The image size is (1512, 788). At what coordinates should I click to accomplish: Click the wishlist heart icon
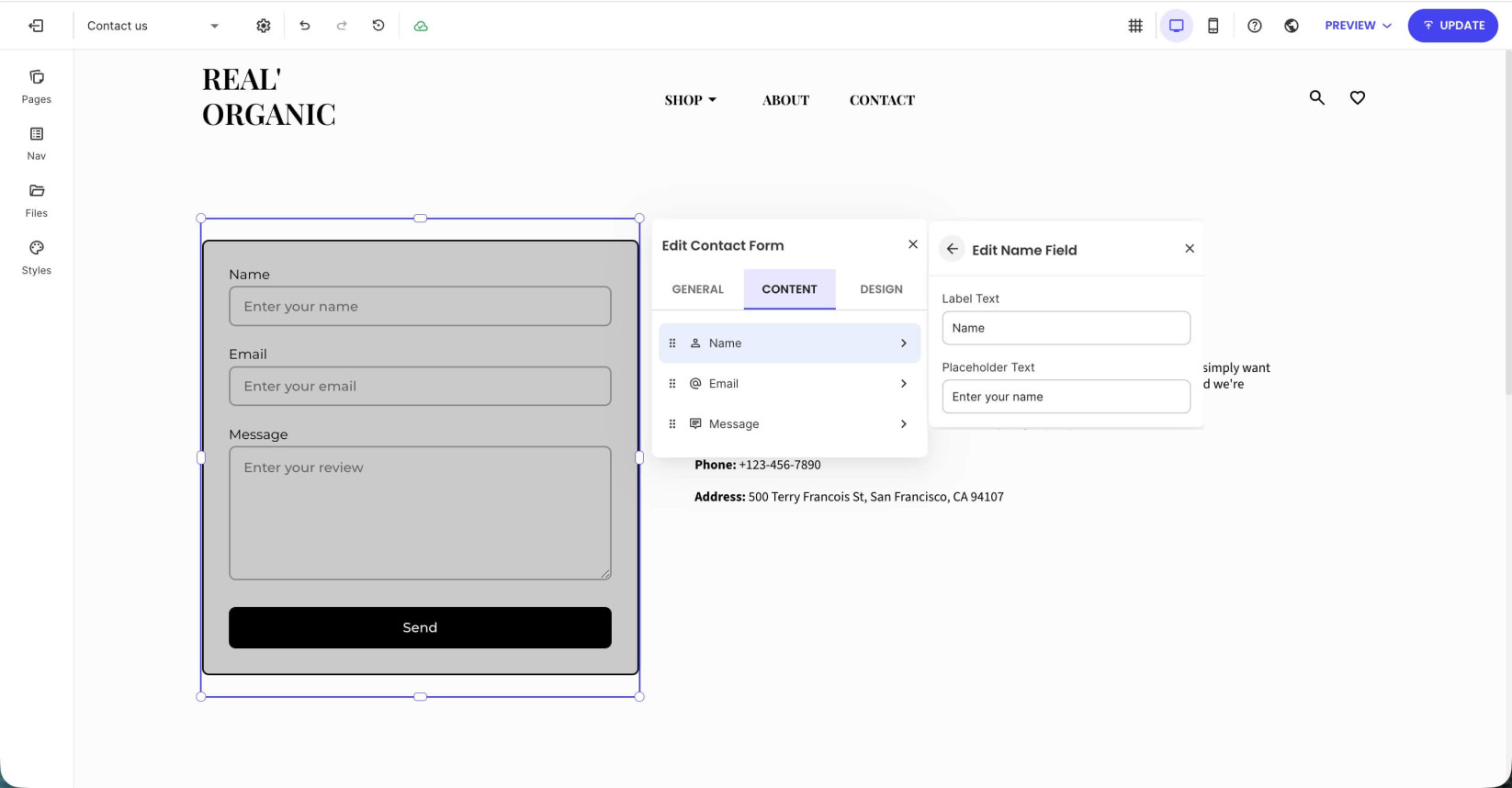pyautogui.click(x=1358, y=97)
